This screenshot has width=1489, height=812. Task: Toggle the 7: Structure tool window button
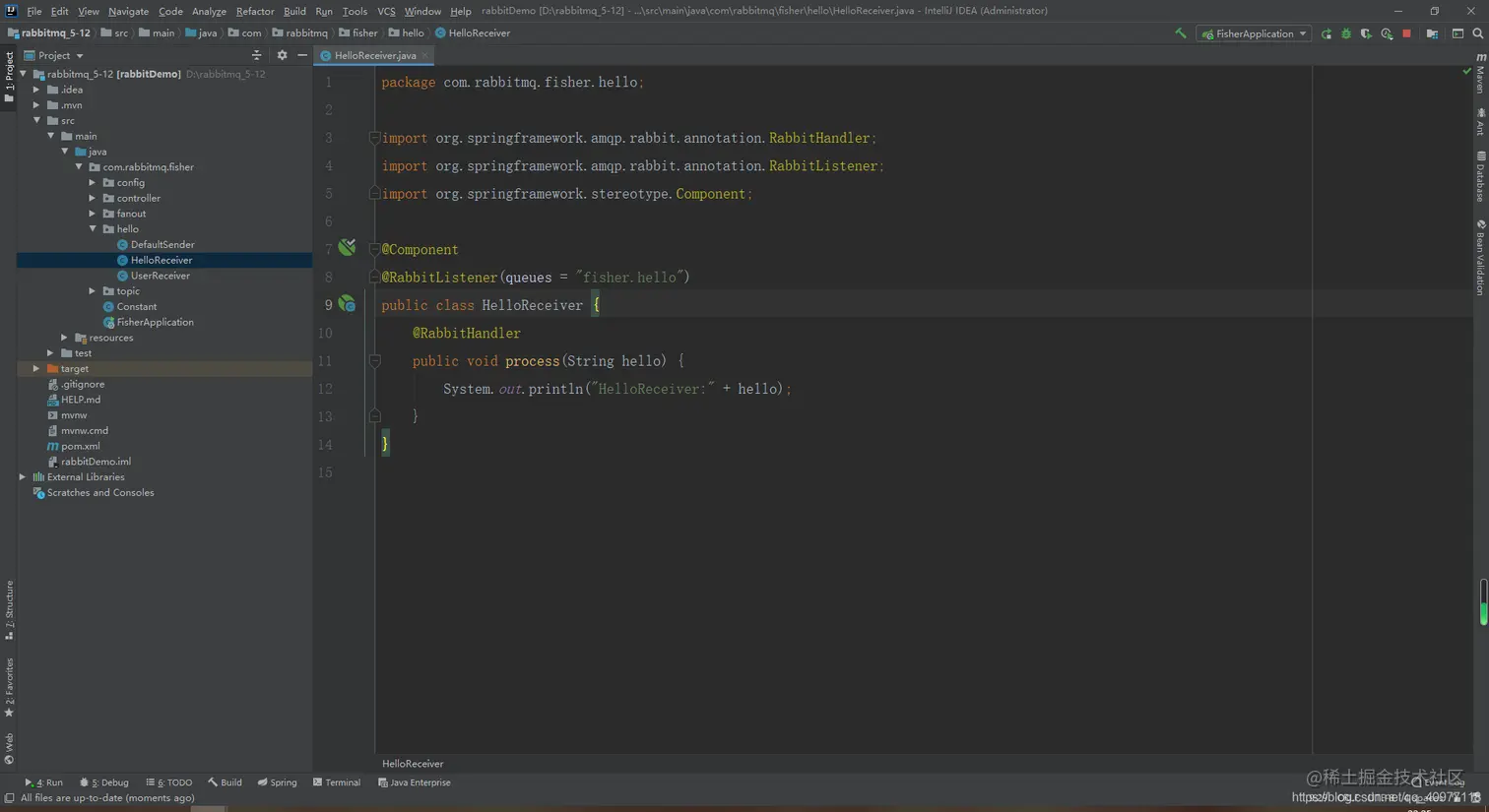(x=9, y=610)
